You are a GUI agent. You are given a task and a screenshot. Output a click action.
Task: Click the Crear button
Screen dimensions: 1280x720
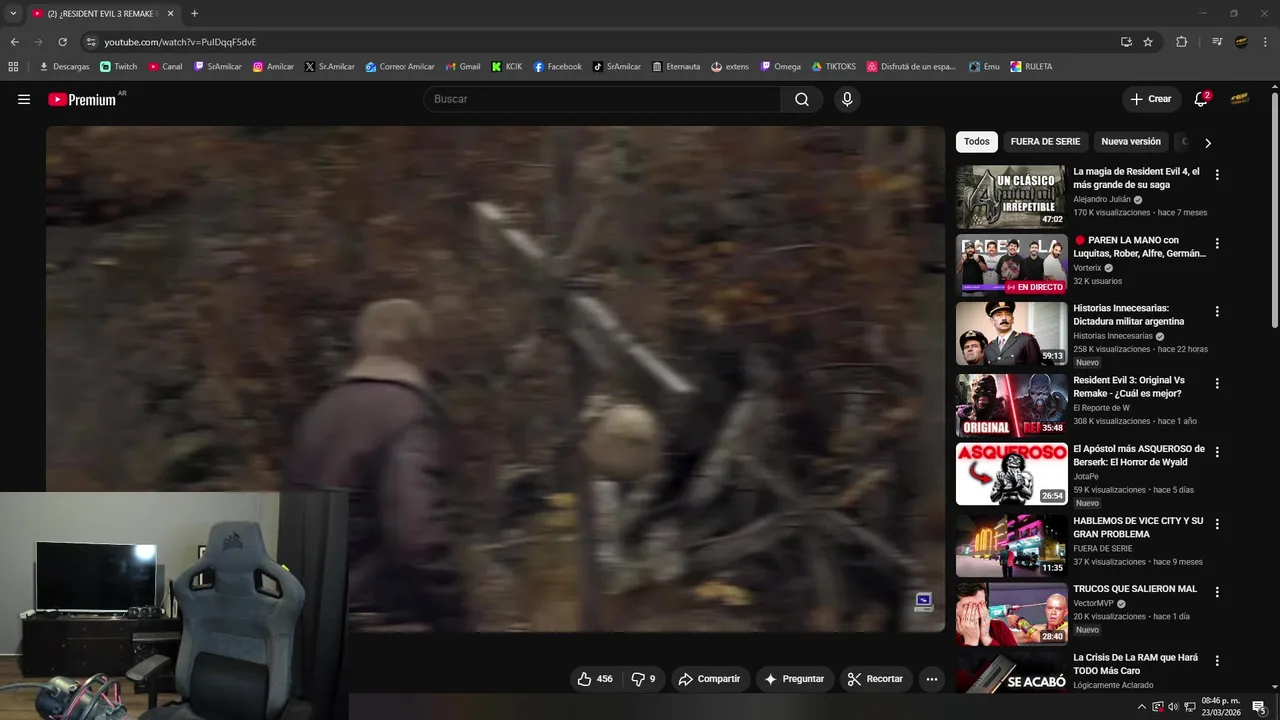(1150, 99)
